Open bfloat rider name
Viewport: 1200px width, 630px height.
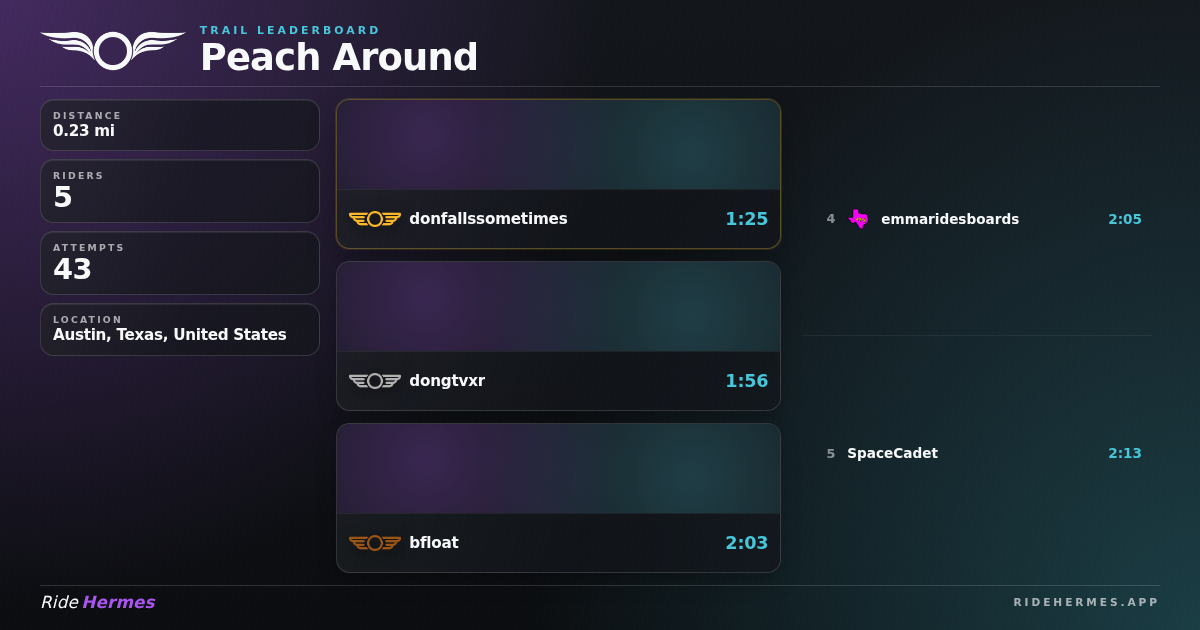pos(433,543)
